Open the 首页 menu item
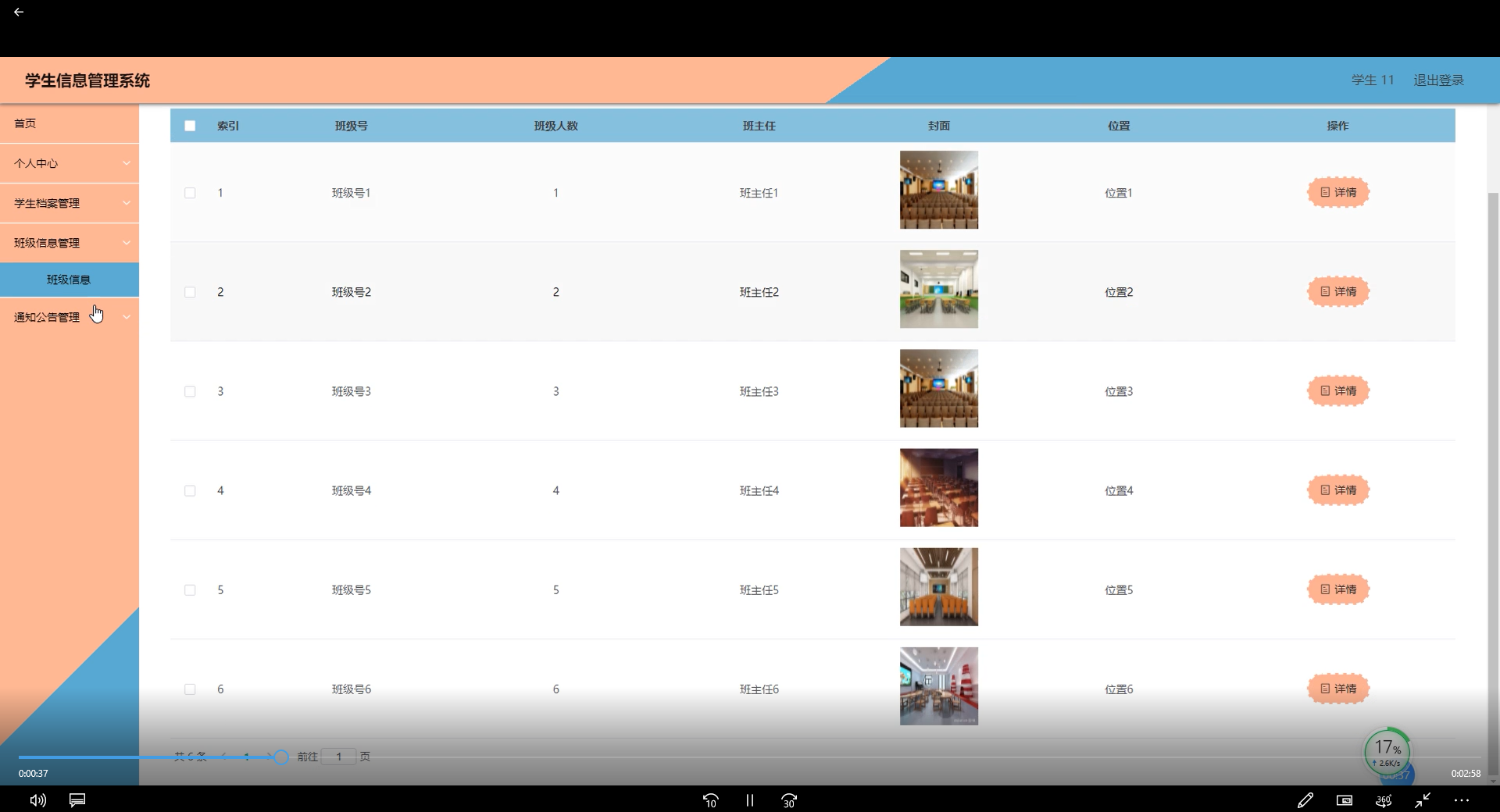The image size is (1500, 812). click(70, 123)
